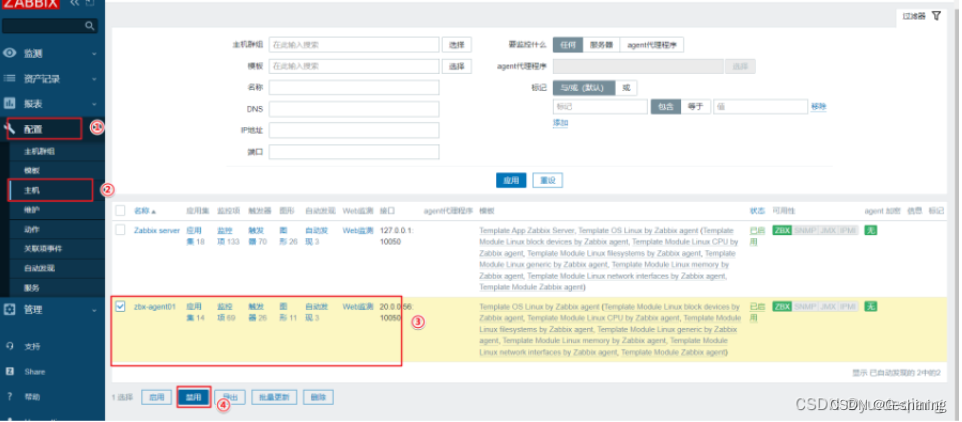
Task: Click 重设 button in the filter
Action: 548,181
